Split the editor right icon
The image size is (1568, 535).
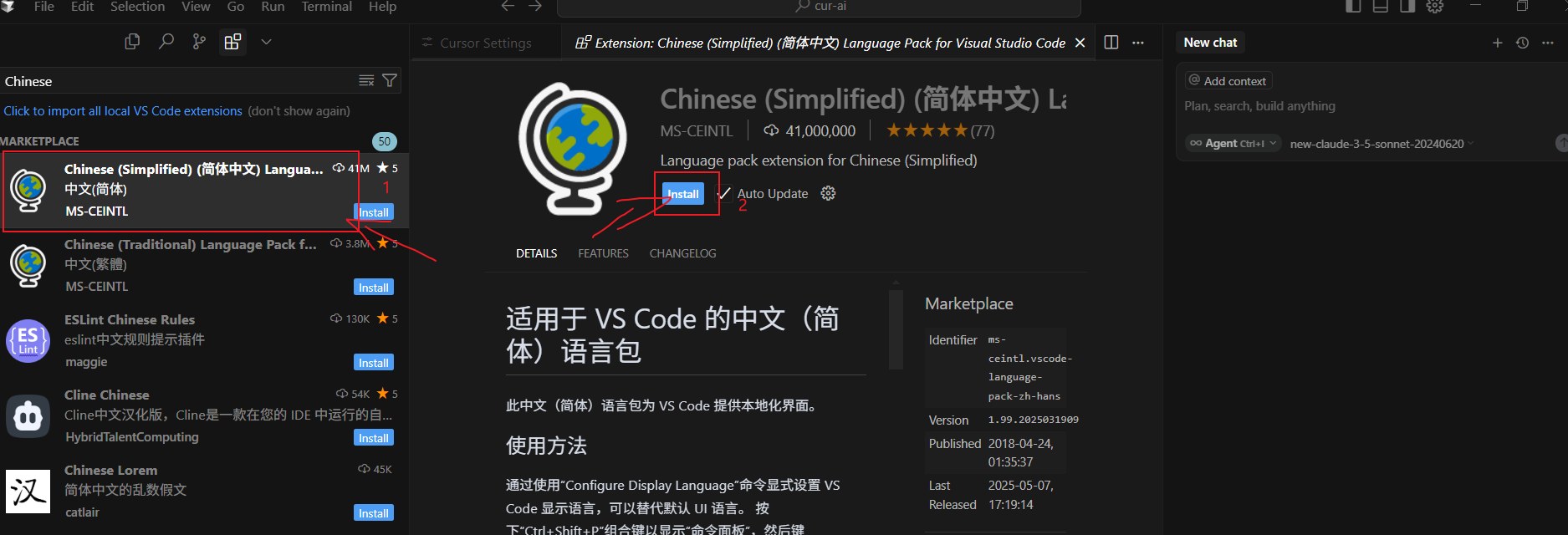coord(1111,43)
